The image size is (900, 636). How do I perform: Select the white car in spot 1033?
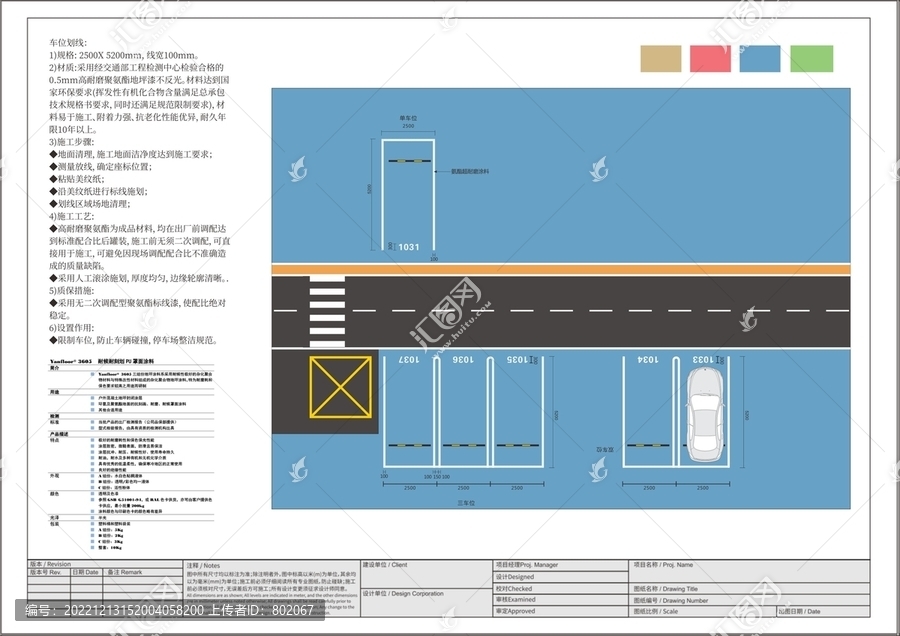705,414
